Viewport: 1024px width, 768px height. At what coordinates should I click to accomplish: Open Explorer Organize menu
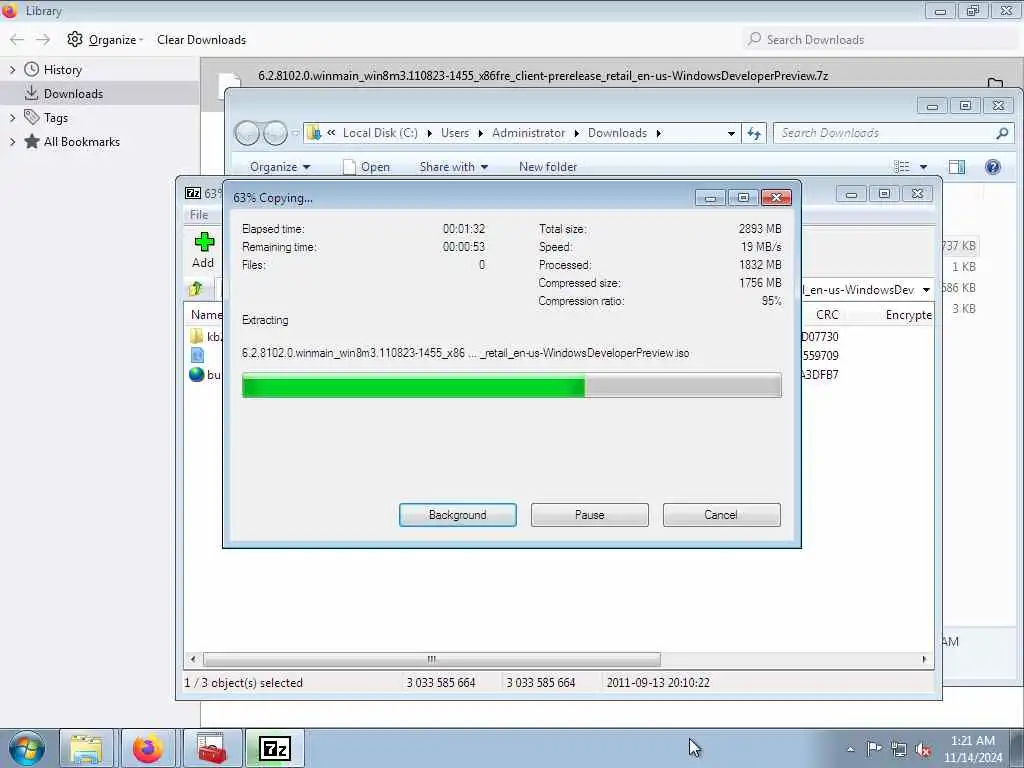[x=280, y=167]
